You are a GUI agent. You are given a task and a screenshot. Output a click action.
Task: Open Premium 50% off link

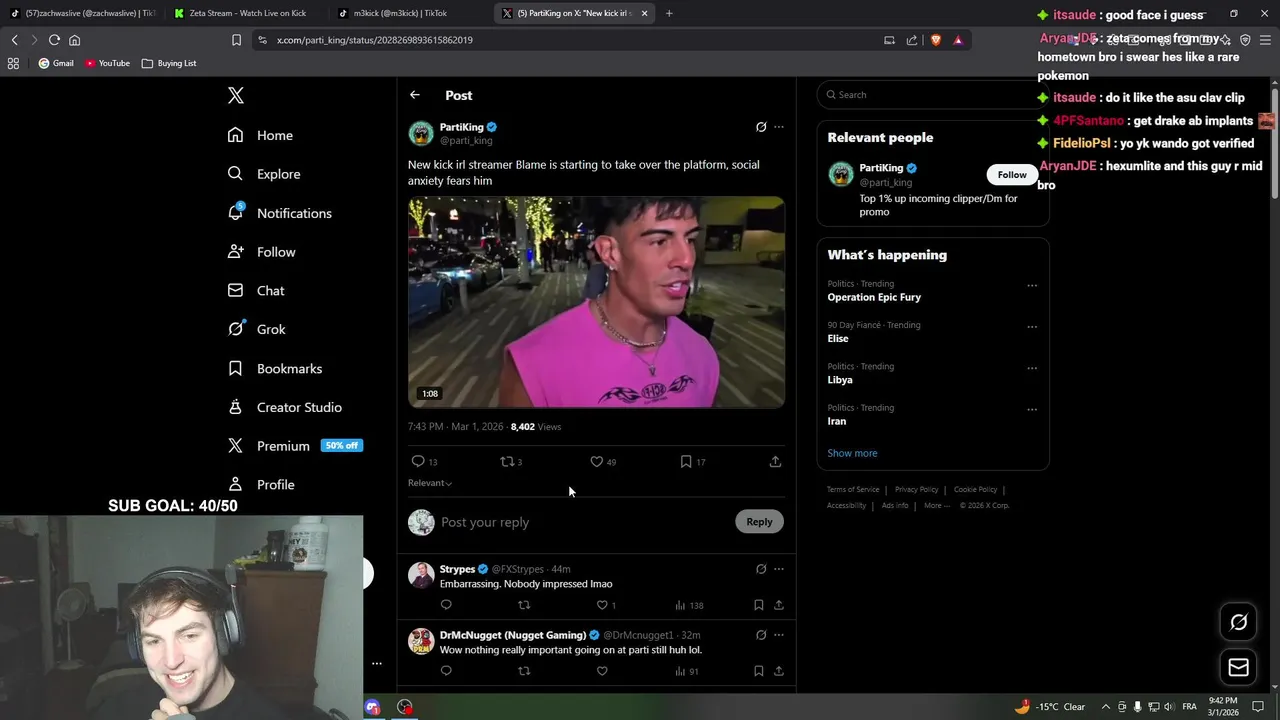point(295,446)
